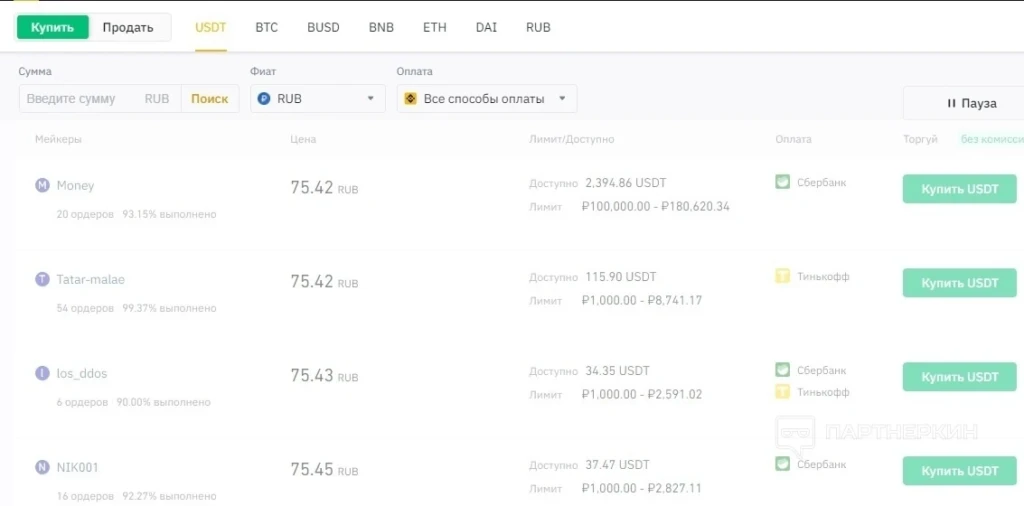Screen dimensions: 1024x506
Task: Select the ETH tab
Action: click(x=435, y=27)
